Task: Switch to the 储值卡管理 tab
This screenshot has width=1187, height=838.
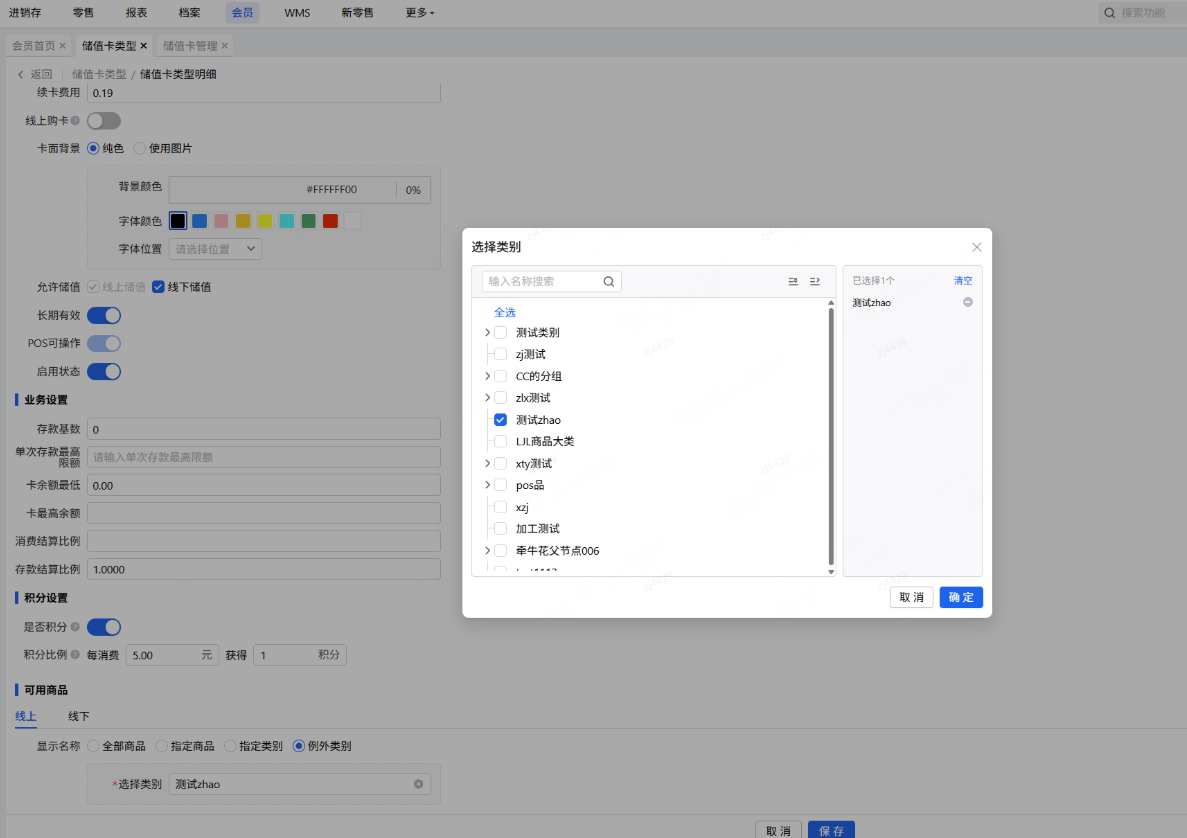Action: point(189,46)
